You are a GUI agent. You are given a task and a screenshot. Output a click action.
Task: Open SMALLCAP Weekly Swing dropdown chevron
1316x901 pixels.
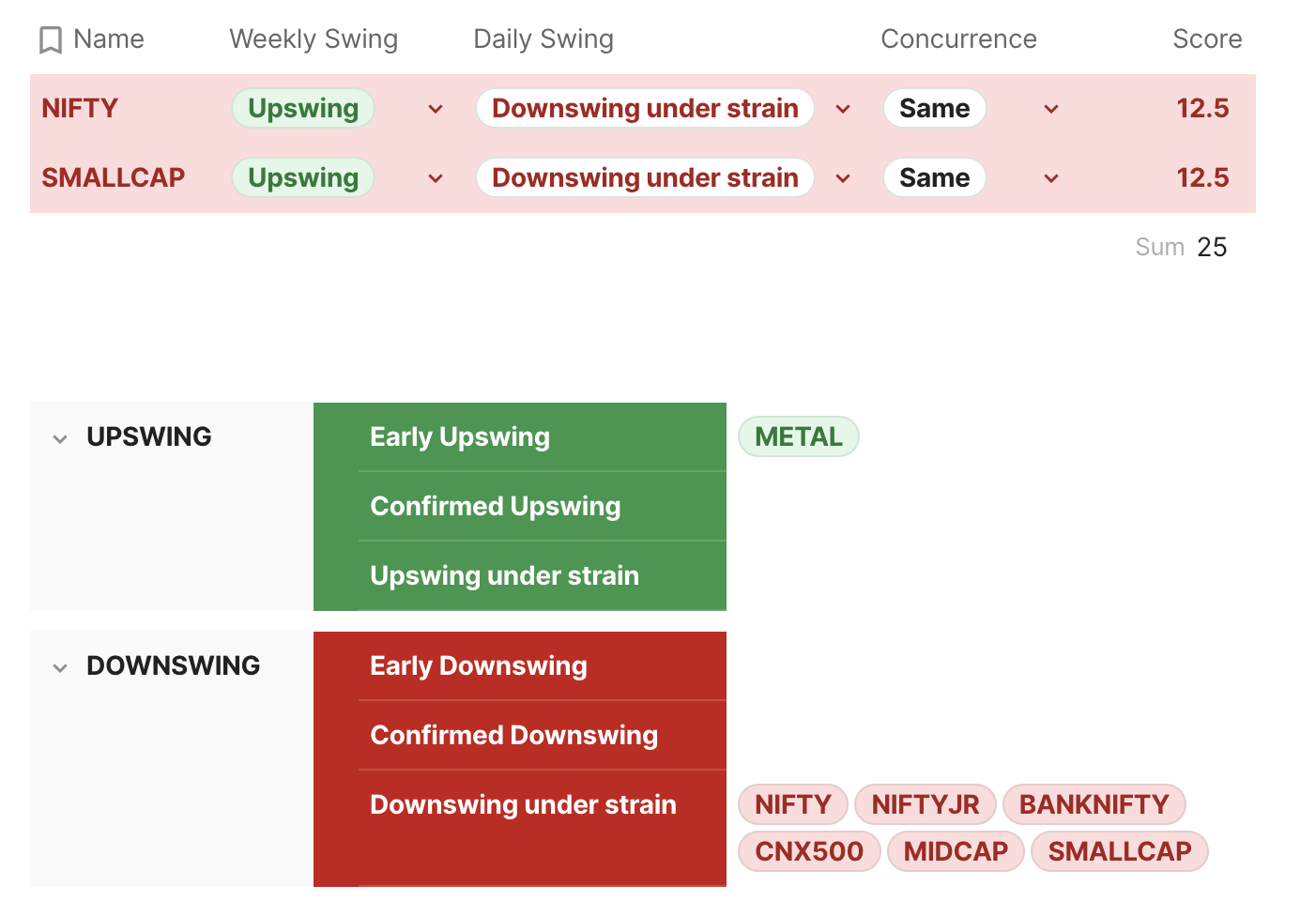(436, 178)
